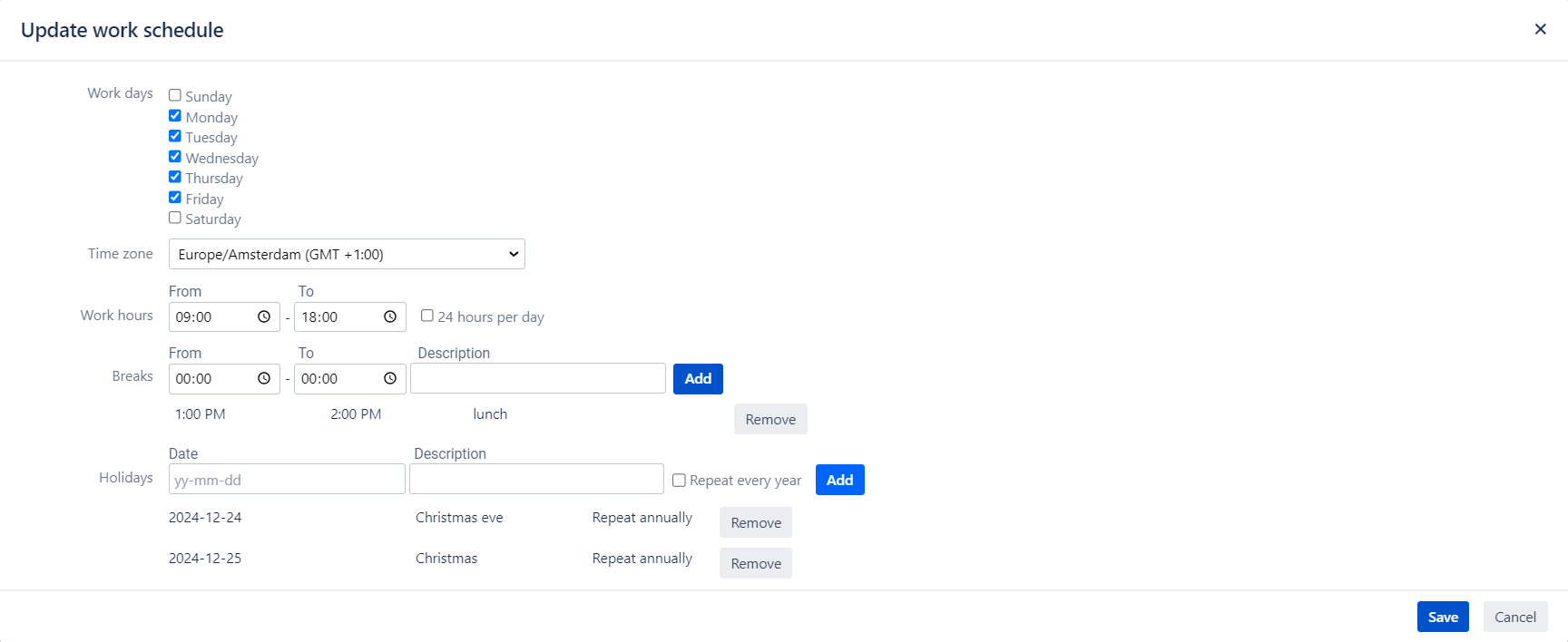Uncheck Monday work day
This screenshot has height=642, width=1568.
(175, 116)
